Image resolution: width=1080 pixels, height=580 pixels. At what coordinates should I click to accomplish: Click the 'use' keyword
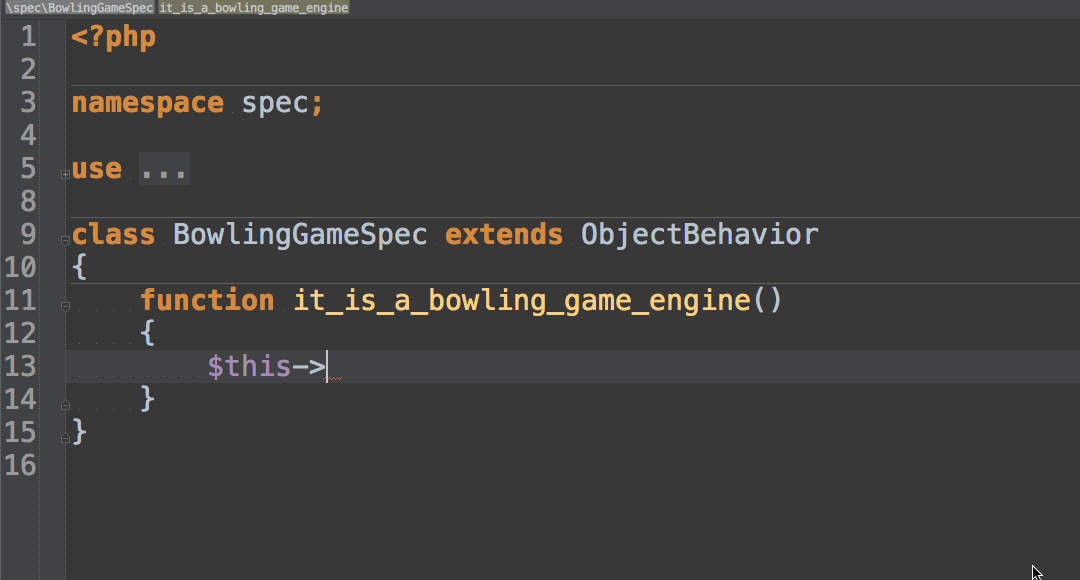tap(96, 169)
